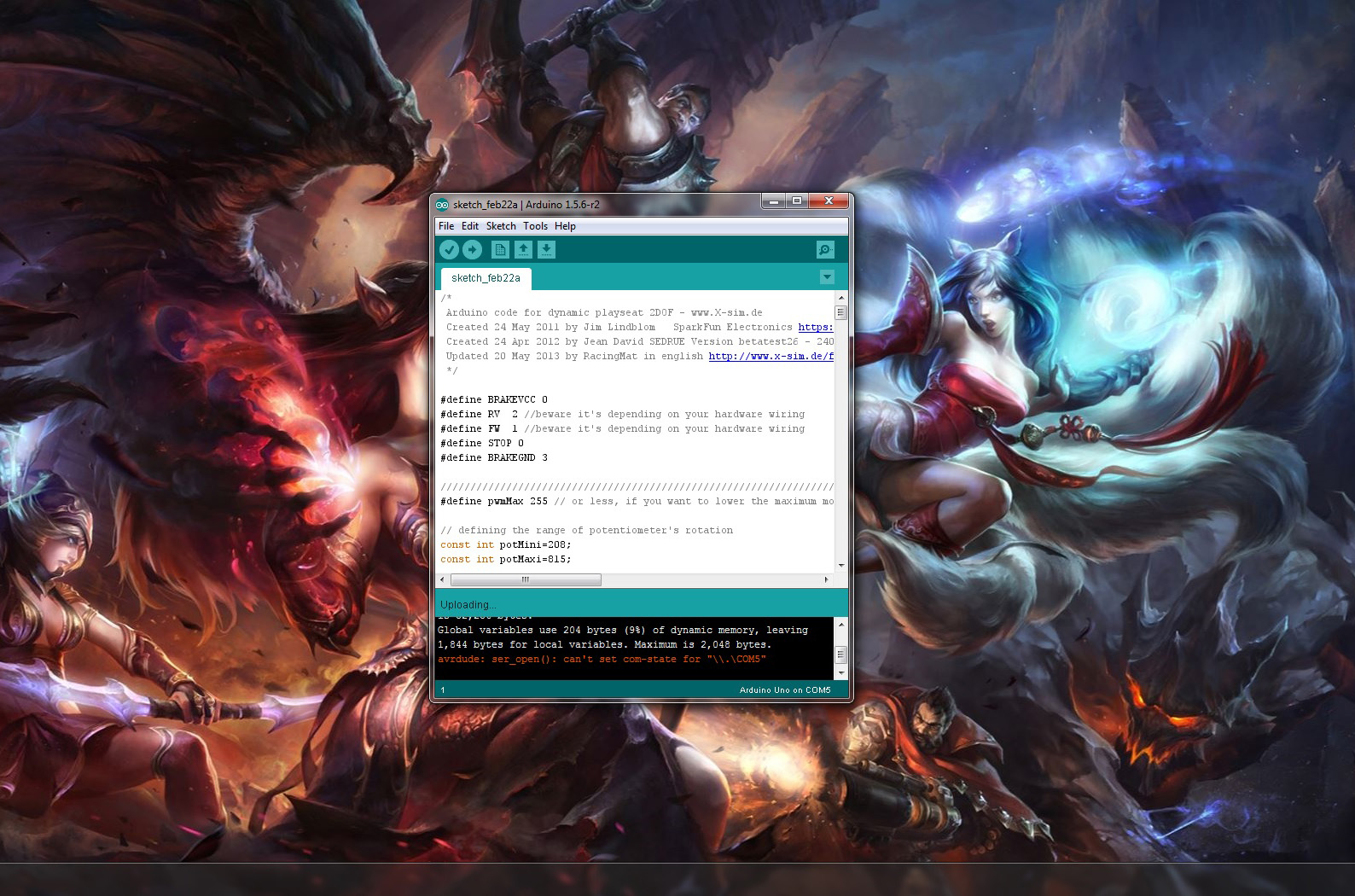Viewport: 1355px width, 896px height.
Task: Open the Tools menu
Action: (535, 226)
